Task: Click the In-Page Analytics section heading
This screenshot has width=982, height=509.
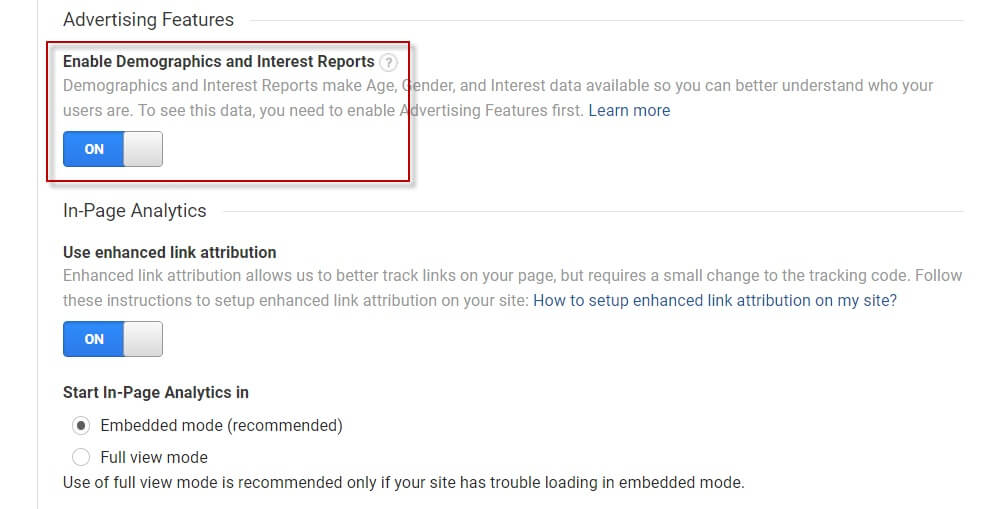Action: [135, 211]
